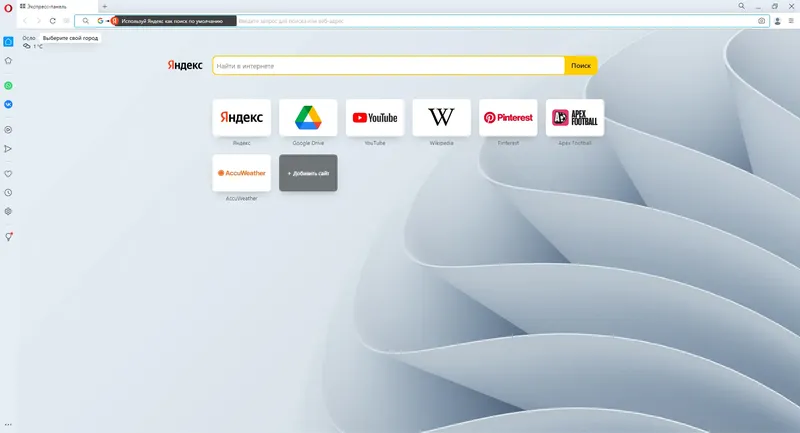Click the Выберите свой город tooltip

pos(70,38)
